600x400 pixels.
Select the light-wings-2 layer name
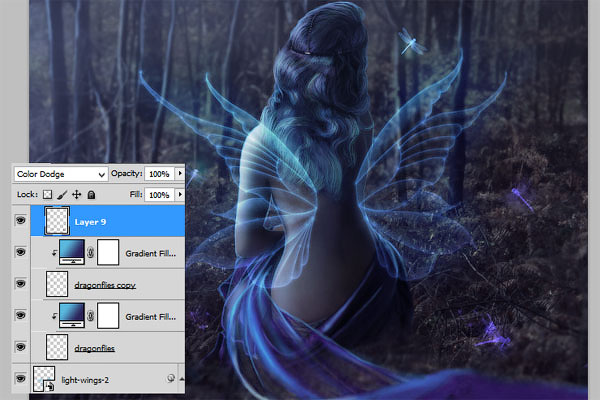[85, 380]
